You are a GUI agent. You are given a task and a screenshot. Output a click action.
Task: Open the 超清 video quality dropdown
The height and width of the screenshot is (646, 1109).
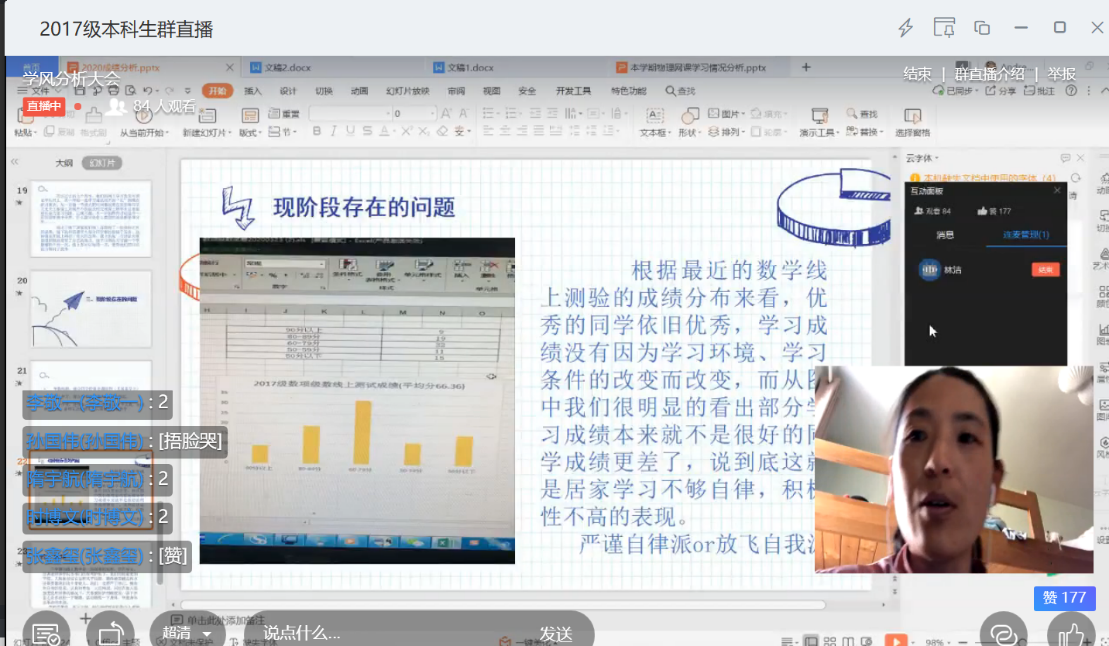coord(187,633)
